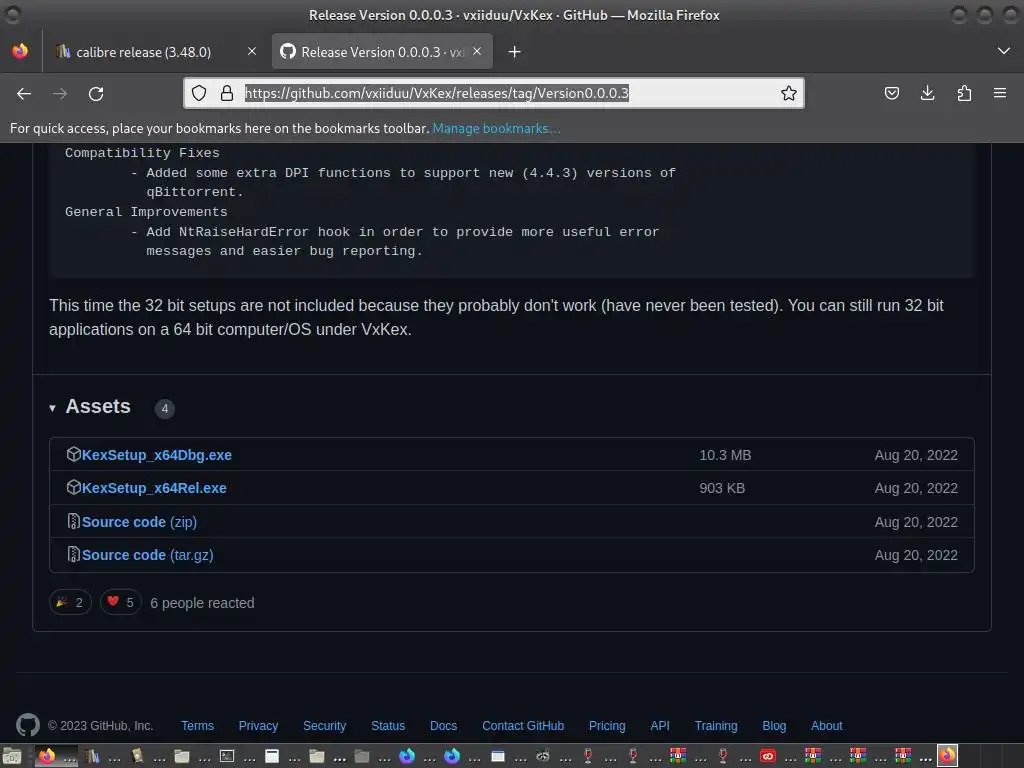Open the Privacy footer link
The image size is (1024, 768).
click(x=258, y=726)
